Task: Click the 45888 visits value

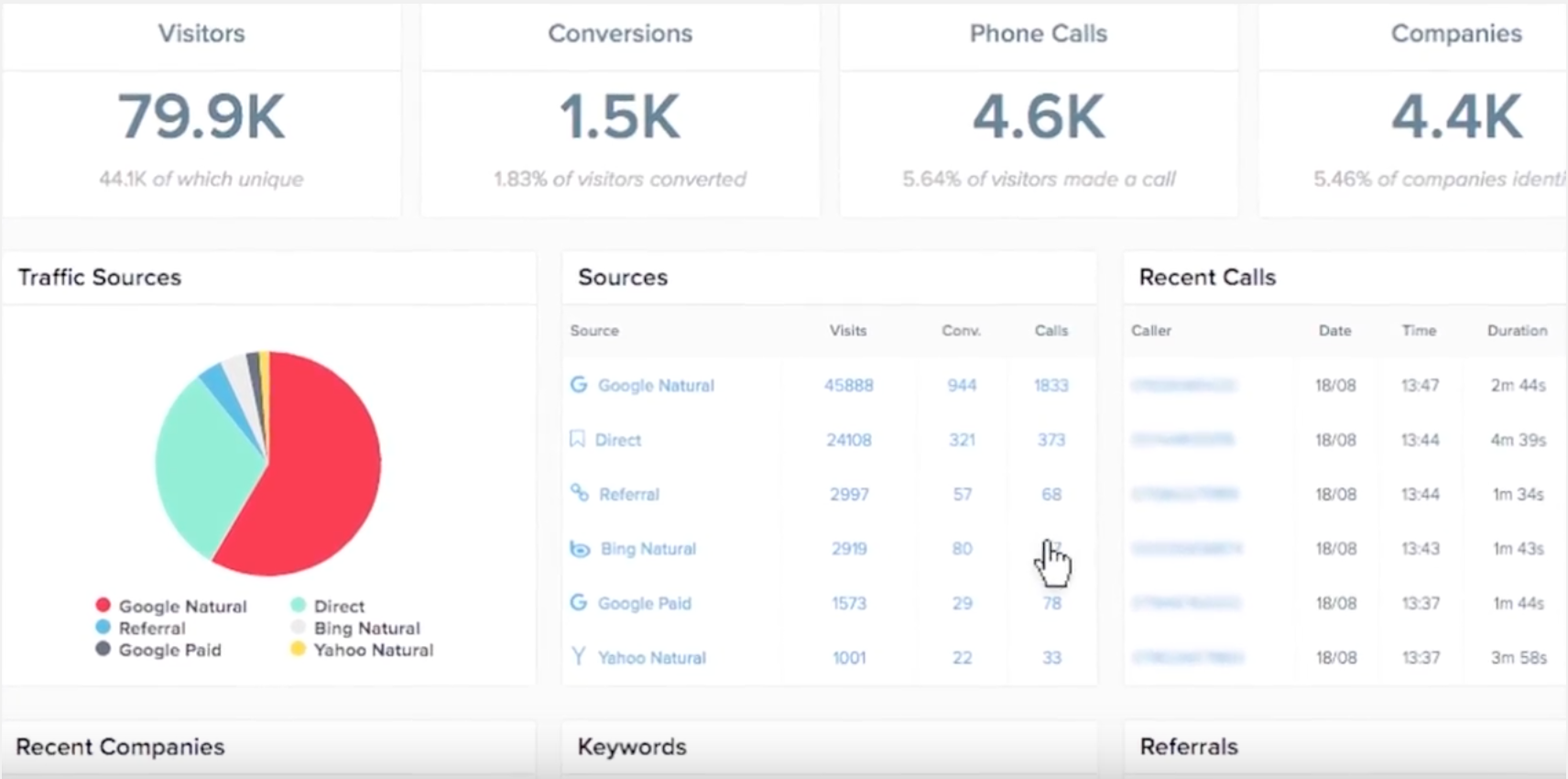Action: pyautogui.click(x=849, y=386)
